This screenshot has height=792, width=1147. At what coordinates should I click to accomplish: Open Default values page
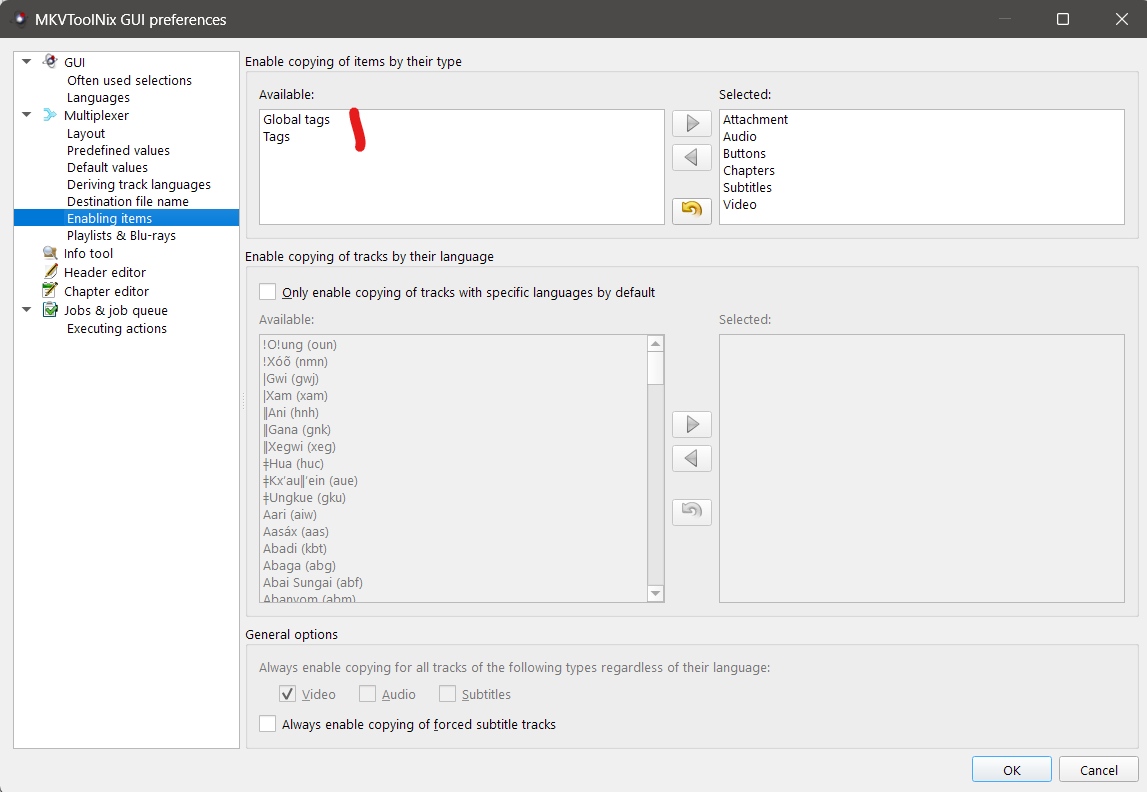(108, 167)
